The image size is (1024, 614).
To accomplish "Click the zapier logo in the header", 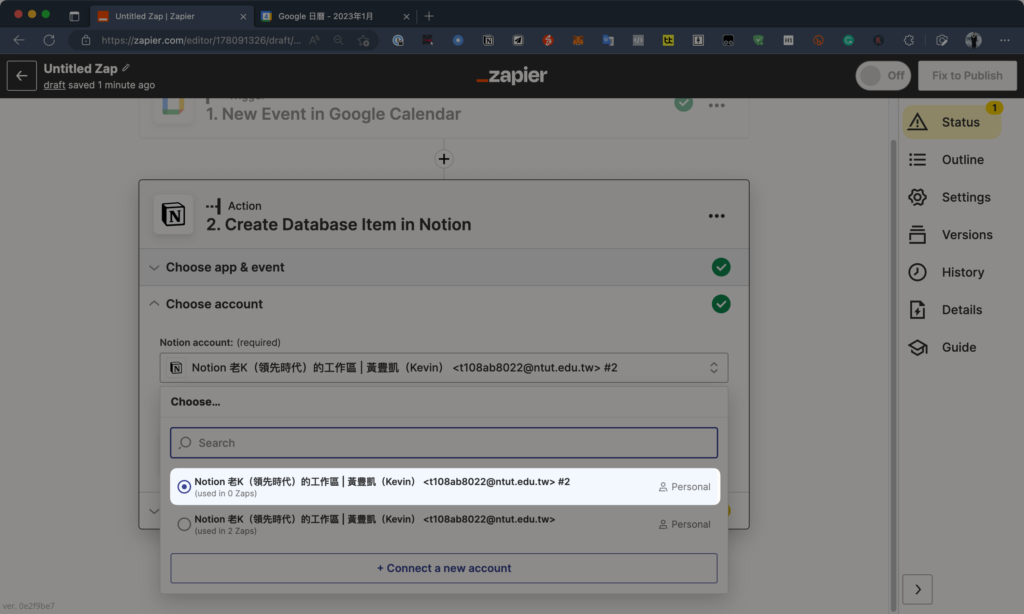I will tap(512, 76).
